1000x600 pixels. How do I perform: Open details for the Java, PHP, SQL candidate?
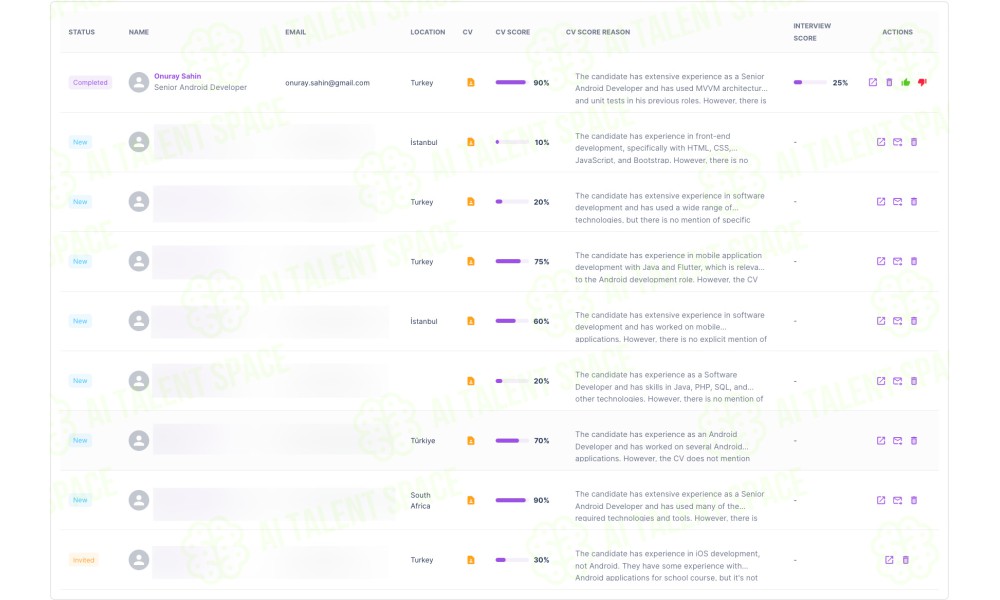click(x=881, y=381)
